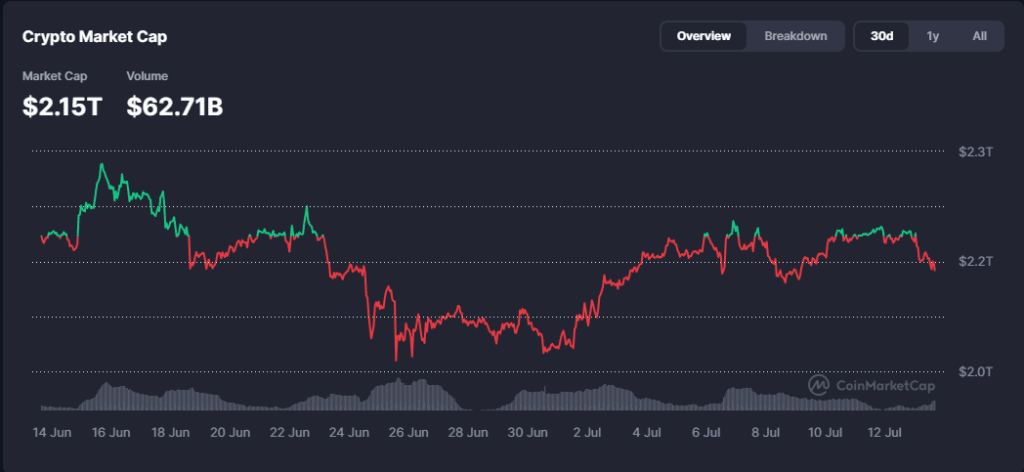Click the 2 Jul date label
1024x472 pixels.
click(588, 432)
